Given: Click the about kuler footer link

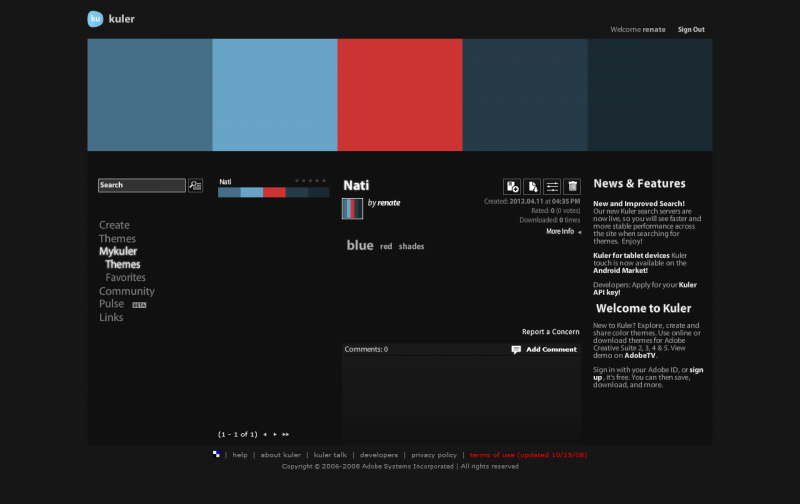Looking at the screenshot, I should [281, 455].
